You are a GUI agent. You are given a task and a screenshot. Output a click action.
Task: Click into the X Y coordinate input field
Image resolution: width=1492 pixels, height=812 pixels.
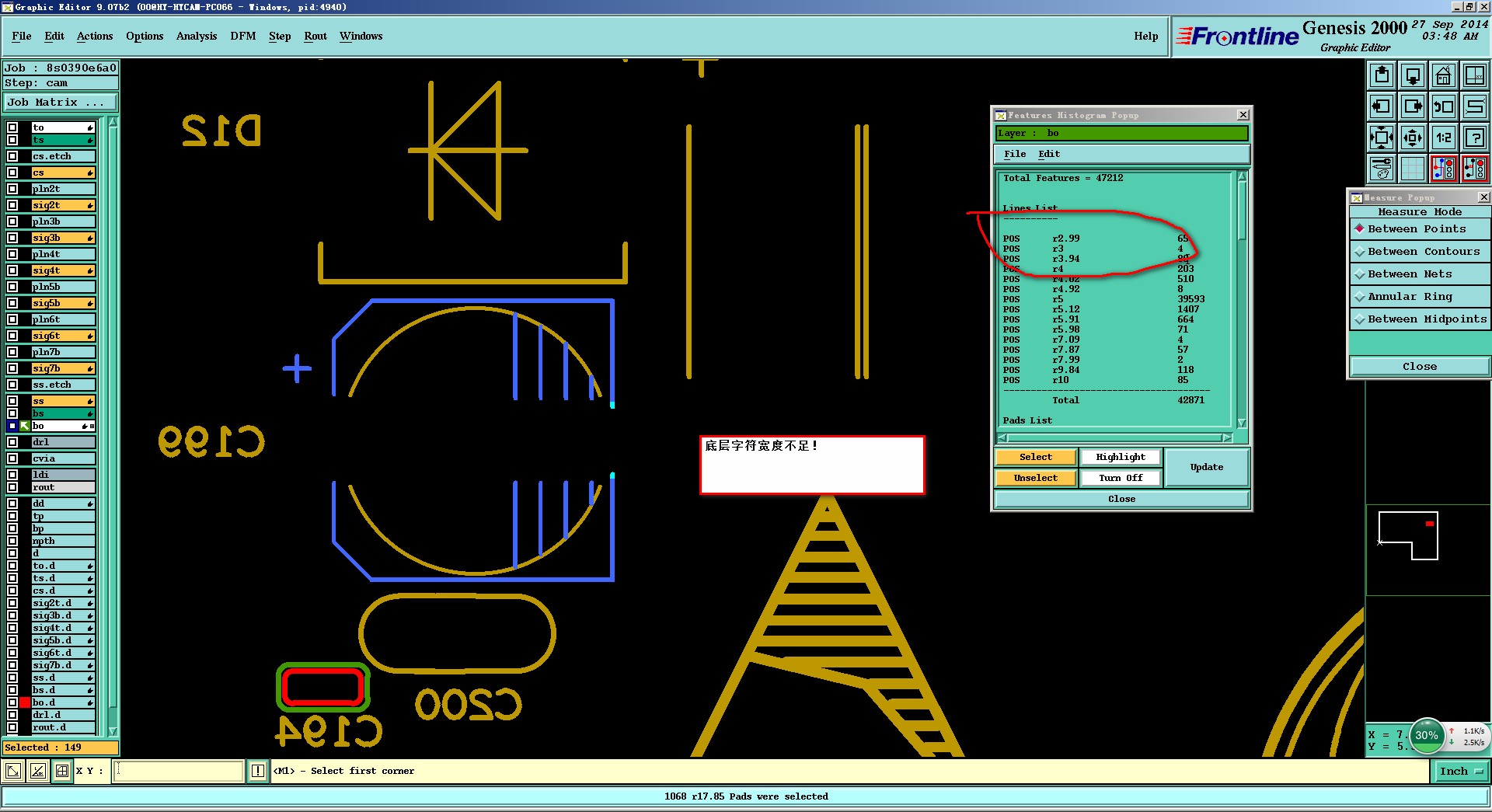(179, 771)
